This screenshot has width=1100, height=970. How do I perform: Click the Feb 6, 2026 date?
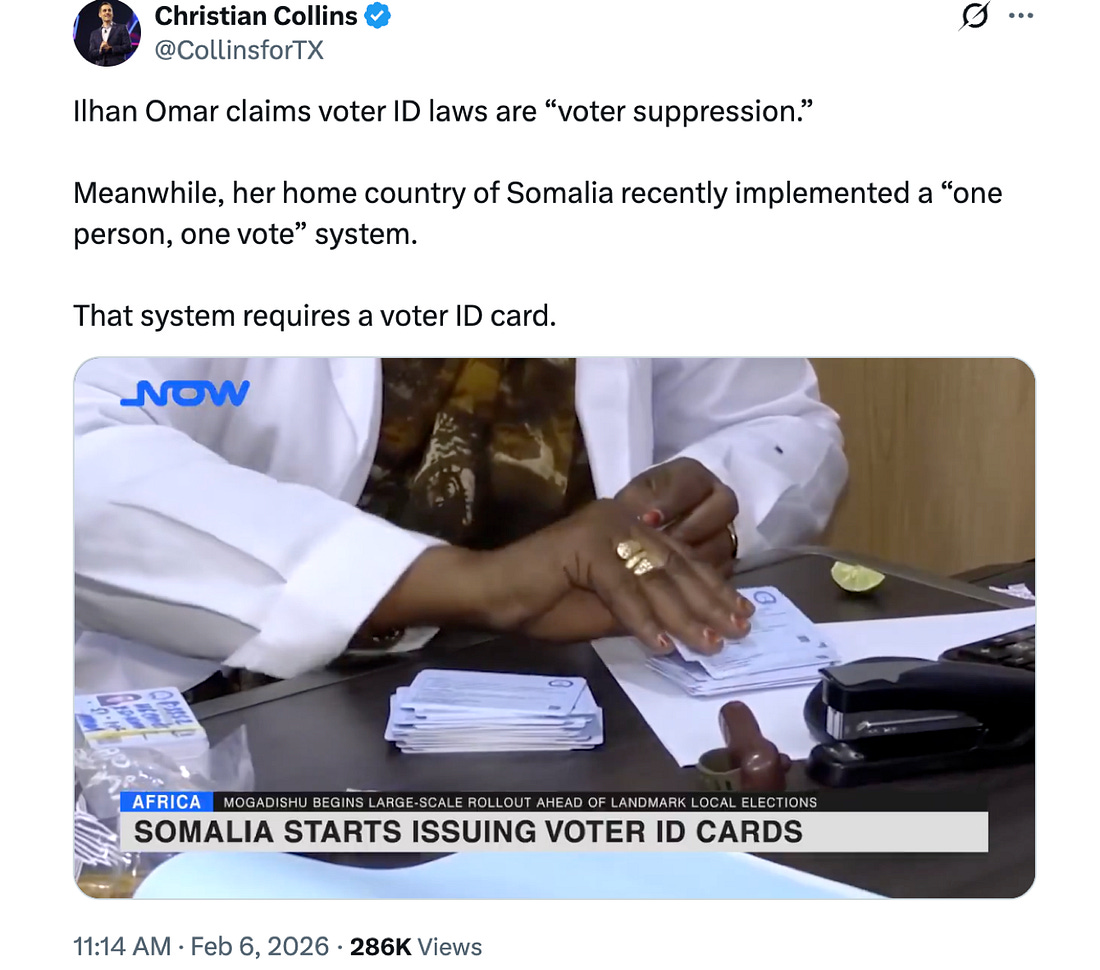point(260,947)
